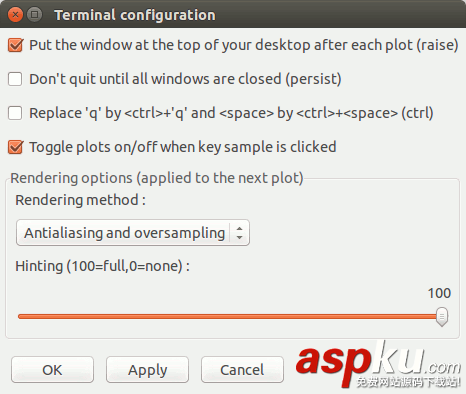This screenshot has height=394, width=466.
Task: Dismiss the dialog with Cancel
Action: [242, 370]
